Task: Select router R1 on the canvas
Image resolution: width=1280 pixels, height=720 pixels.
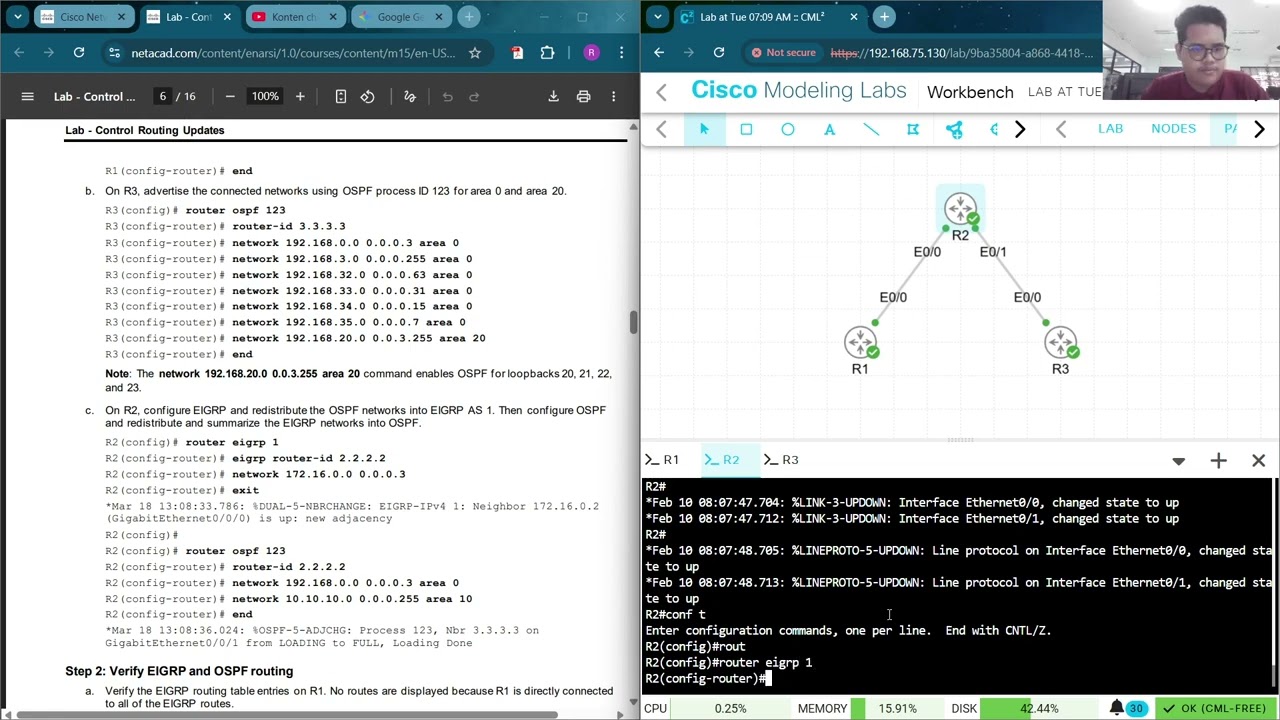Action: [x=860, y=343]
